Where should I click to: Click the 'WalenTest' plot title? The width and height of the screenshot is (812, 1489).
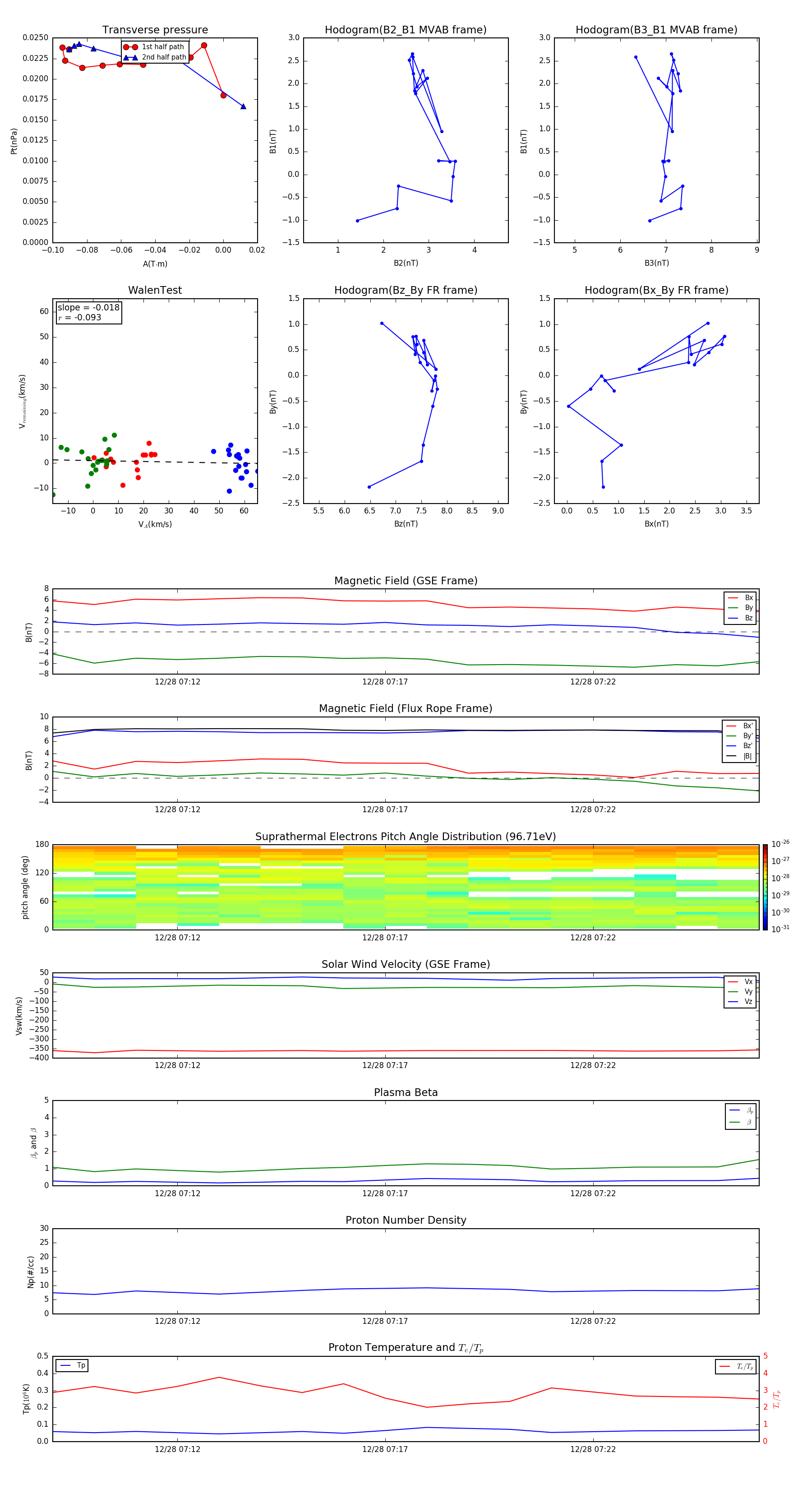coord(155,290)
